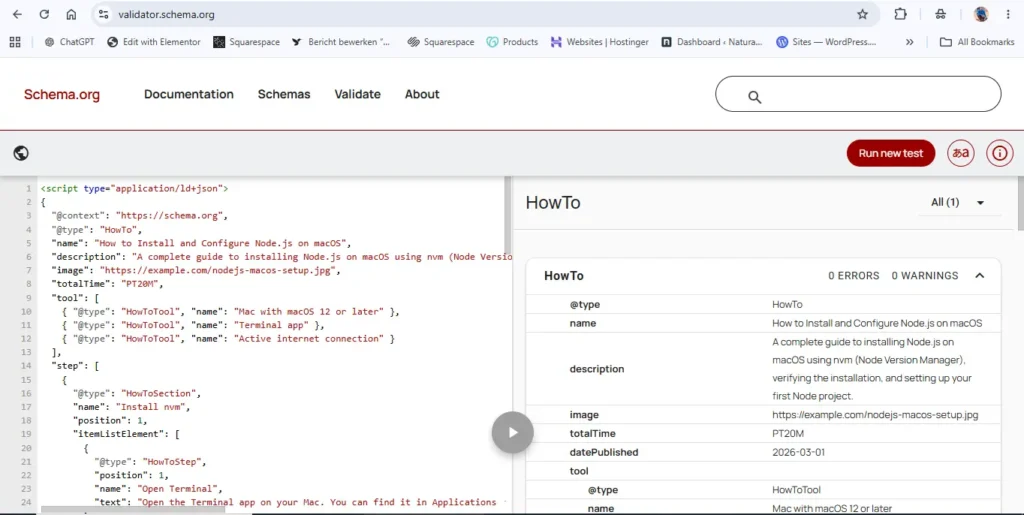Open the About menu item
This screenshot has width=1024, height=515.
pyautogui.click(x=422, y=94)
